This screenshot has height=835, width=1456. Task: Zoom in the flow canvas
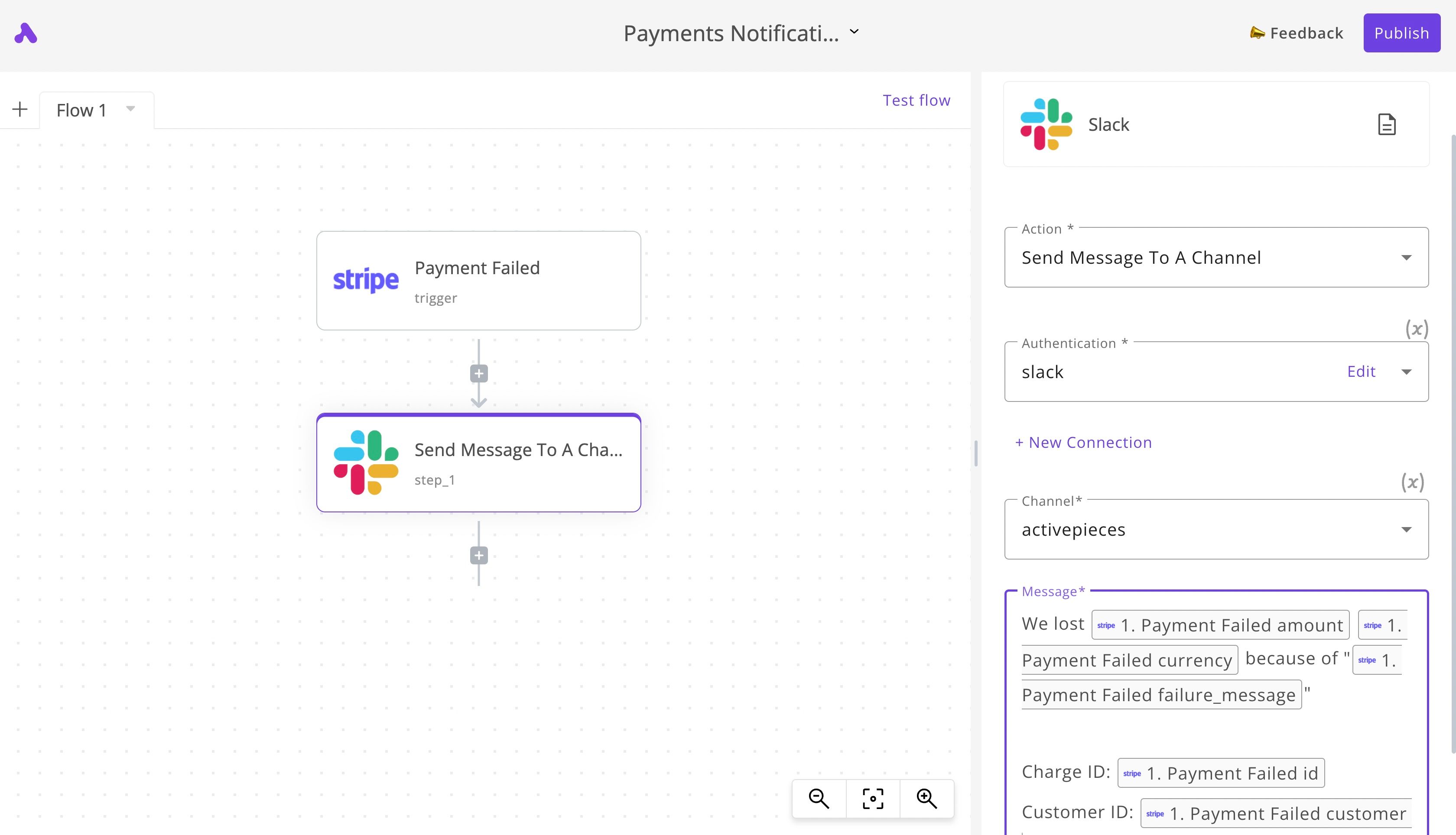(x=926, y=798)
